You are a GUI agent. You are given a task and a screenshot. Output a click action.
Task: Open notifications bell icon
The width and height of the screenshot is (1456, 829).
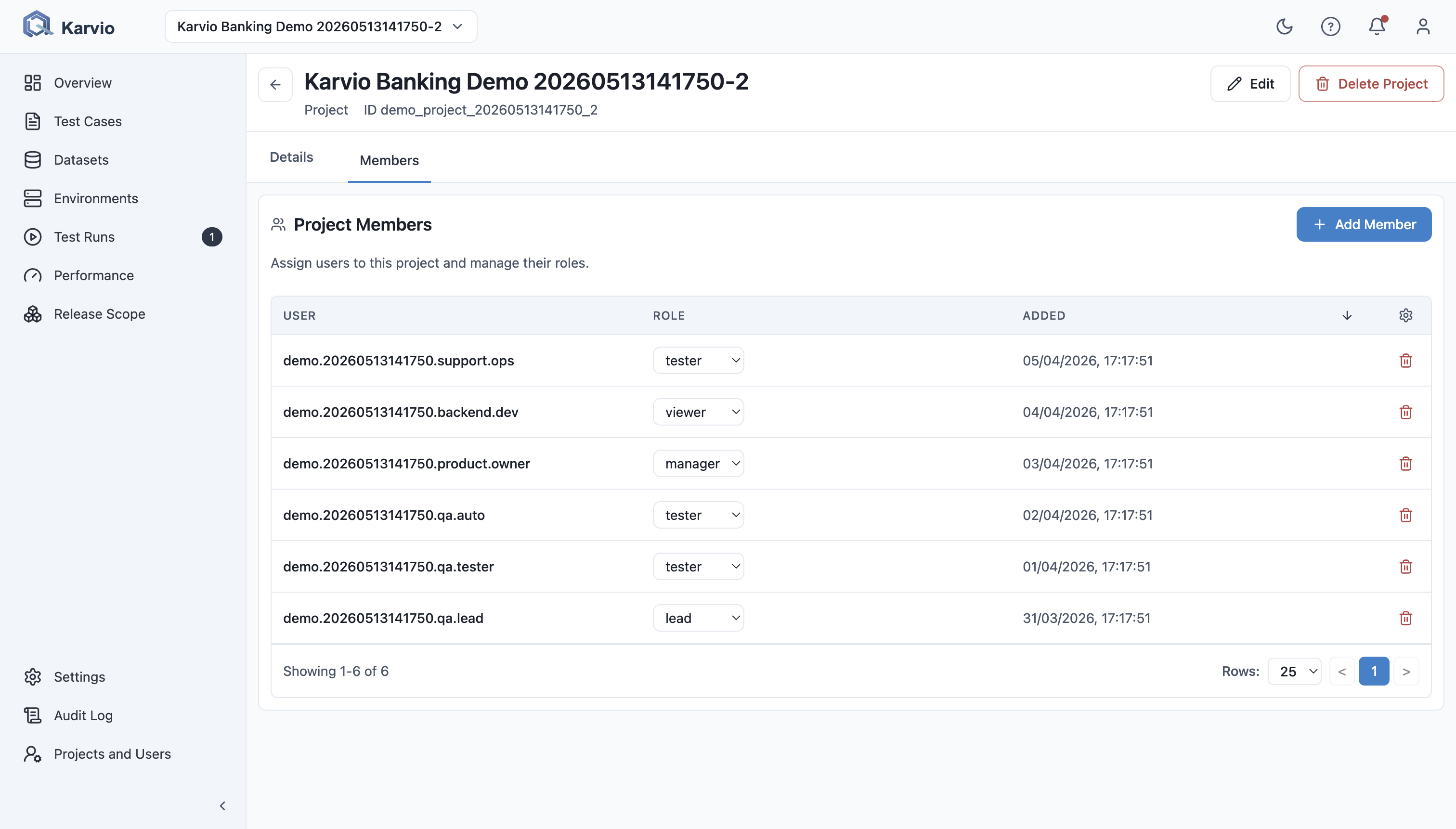pyautogui.click(x=1376, y=27)
